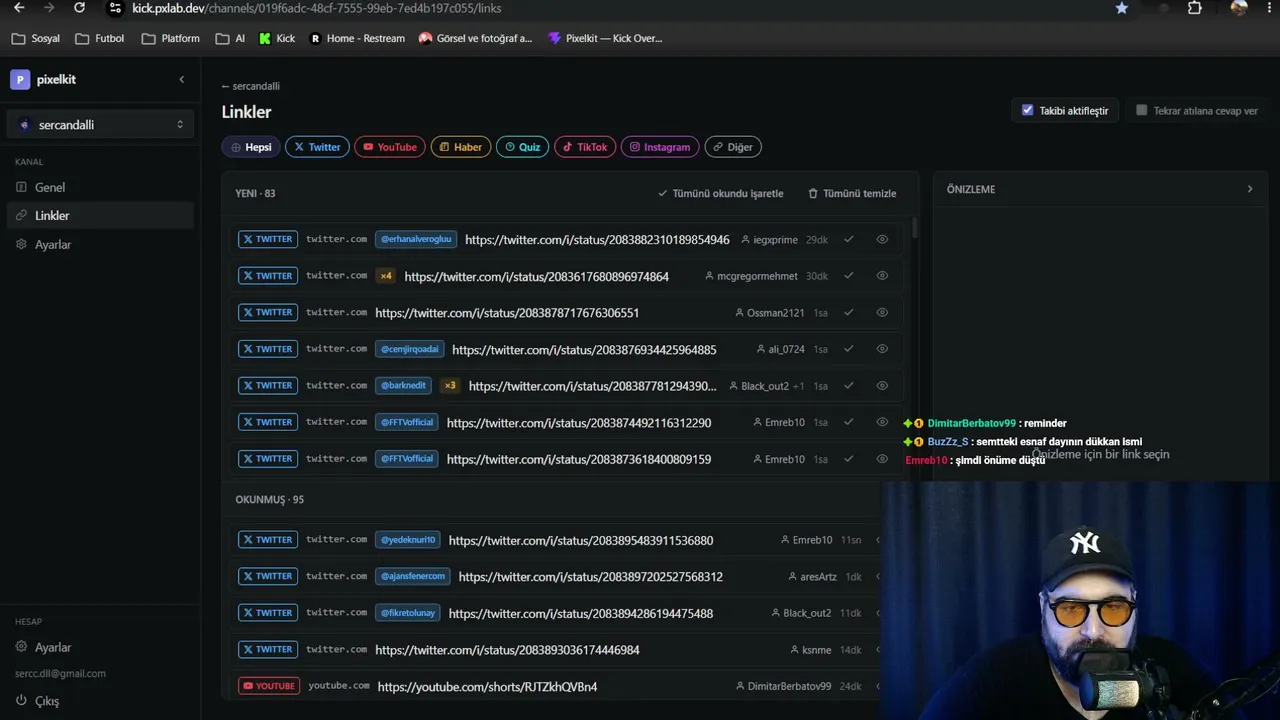
Task: Open Genel in the sidebar
Action: (100, 187)
